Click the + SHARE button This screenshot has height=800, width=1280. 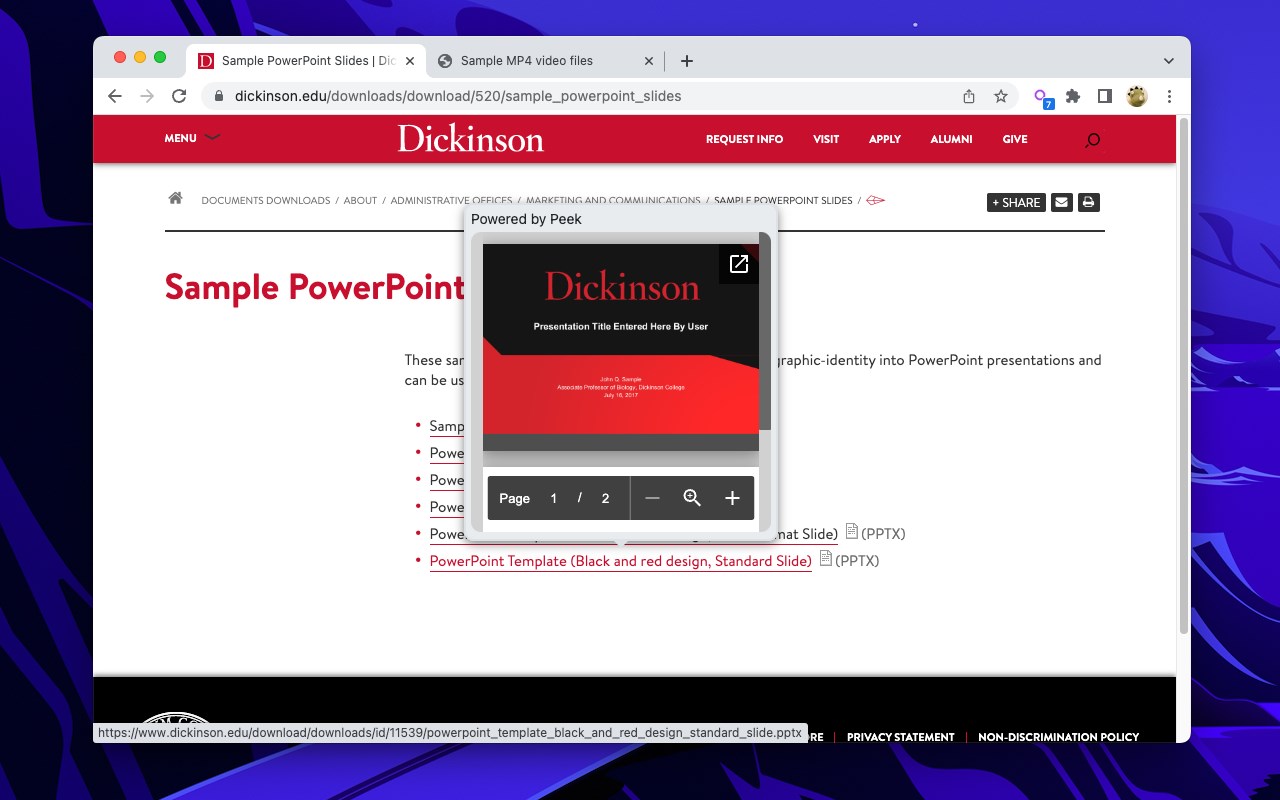(x=1016, y=202)
